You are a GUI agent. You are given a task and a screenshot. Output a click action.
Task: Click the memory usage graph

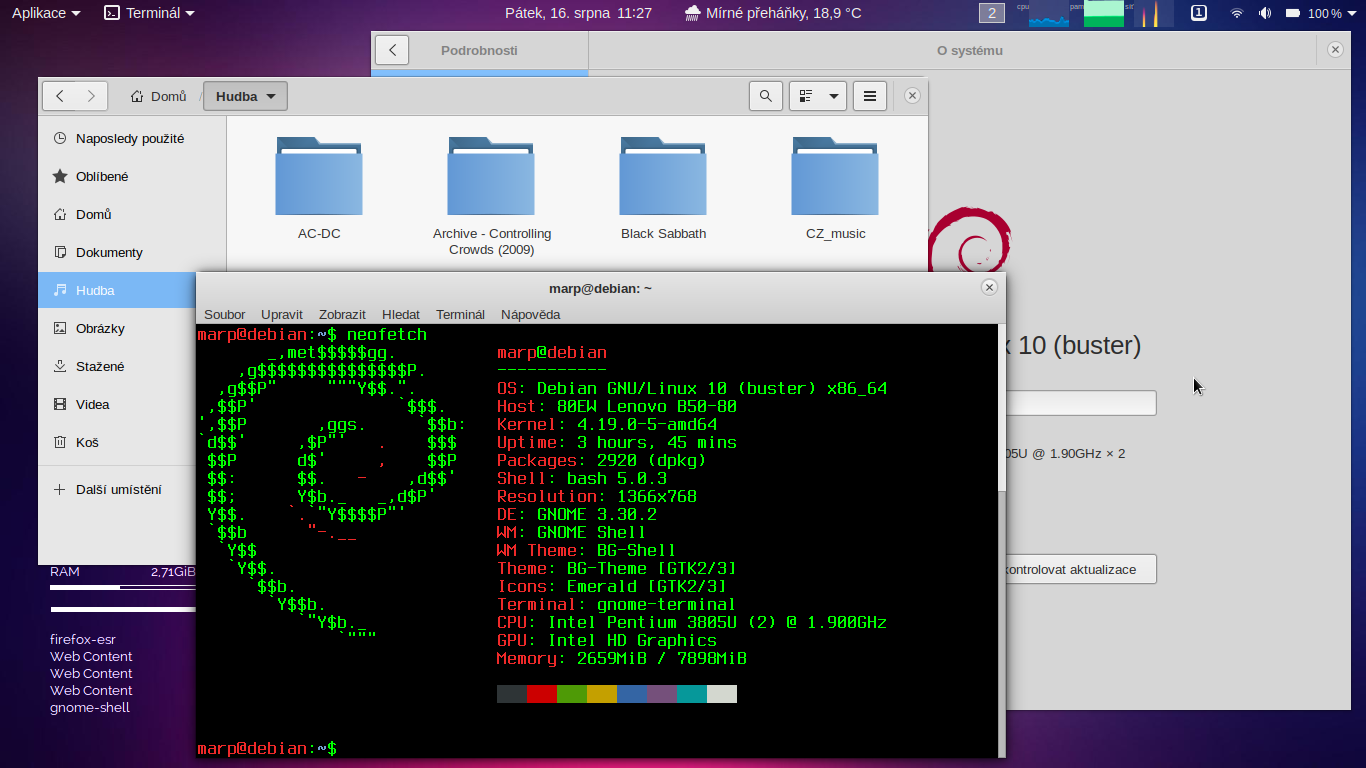(x=1104, y=13)
